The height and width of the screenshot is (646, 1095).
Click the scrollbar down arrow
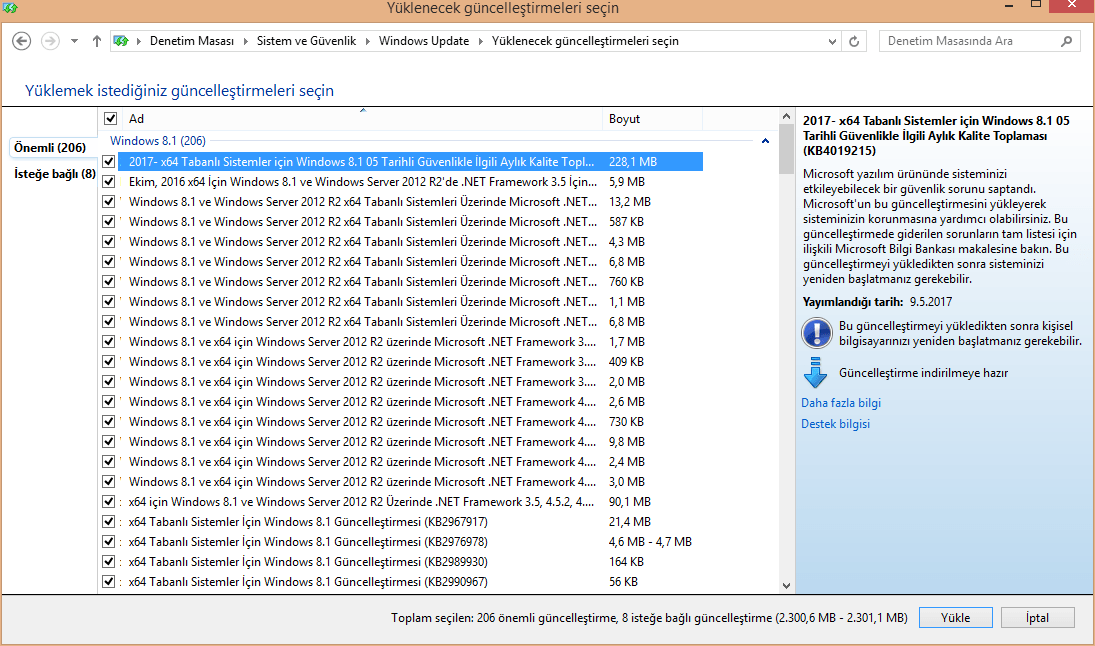coord(786,586)
